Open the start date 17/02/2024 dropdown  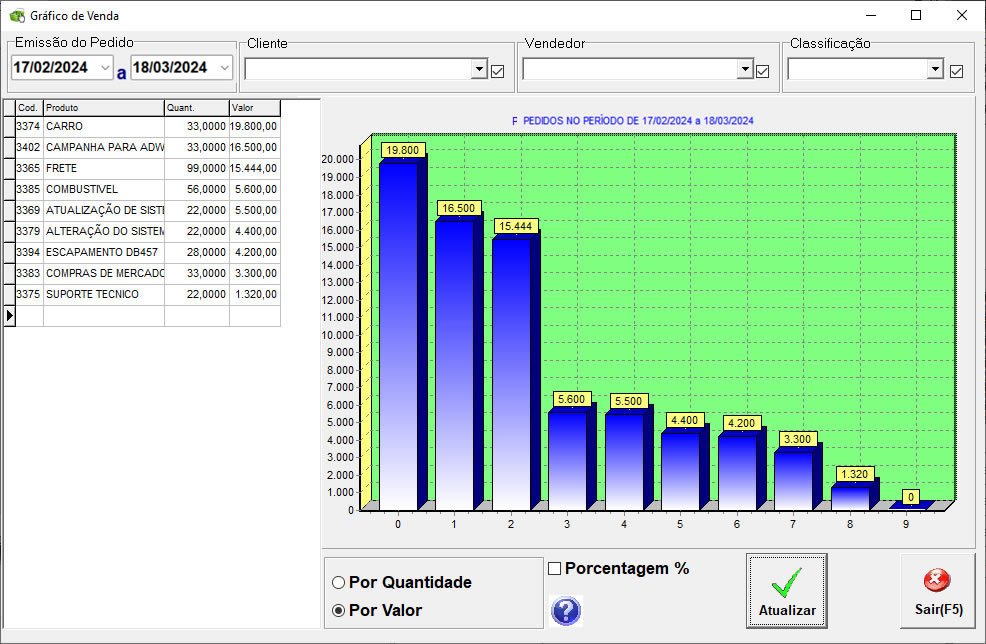coord(103,66)
